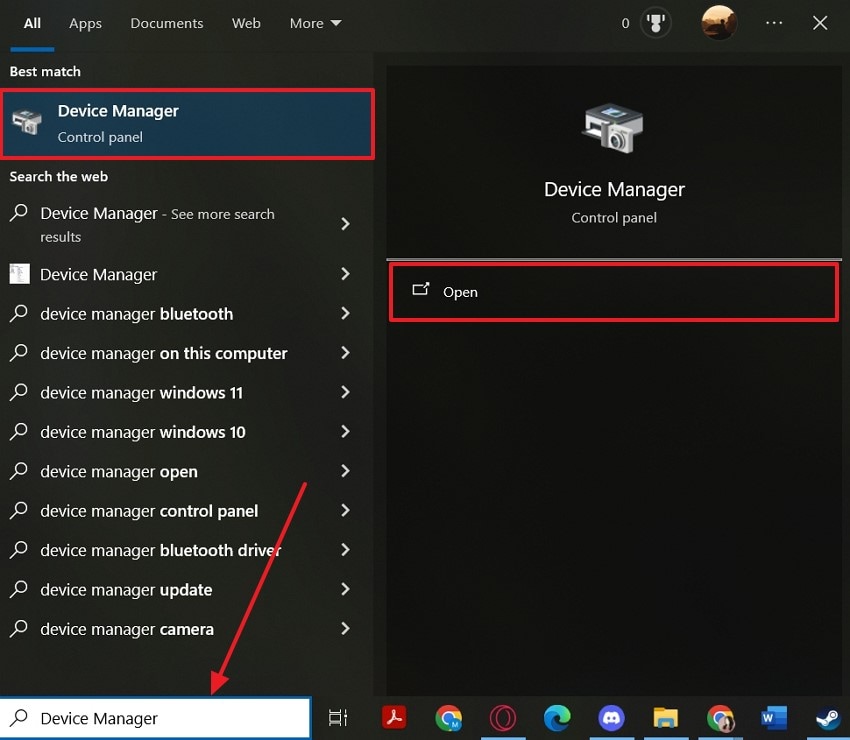Select 'device manager control panel' suggestion
This screenshot has width=850, height=740.
149,511
